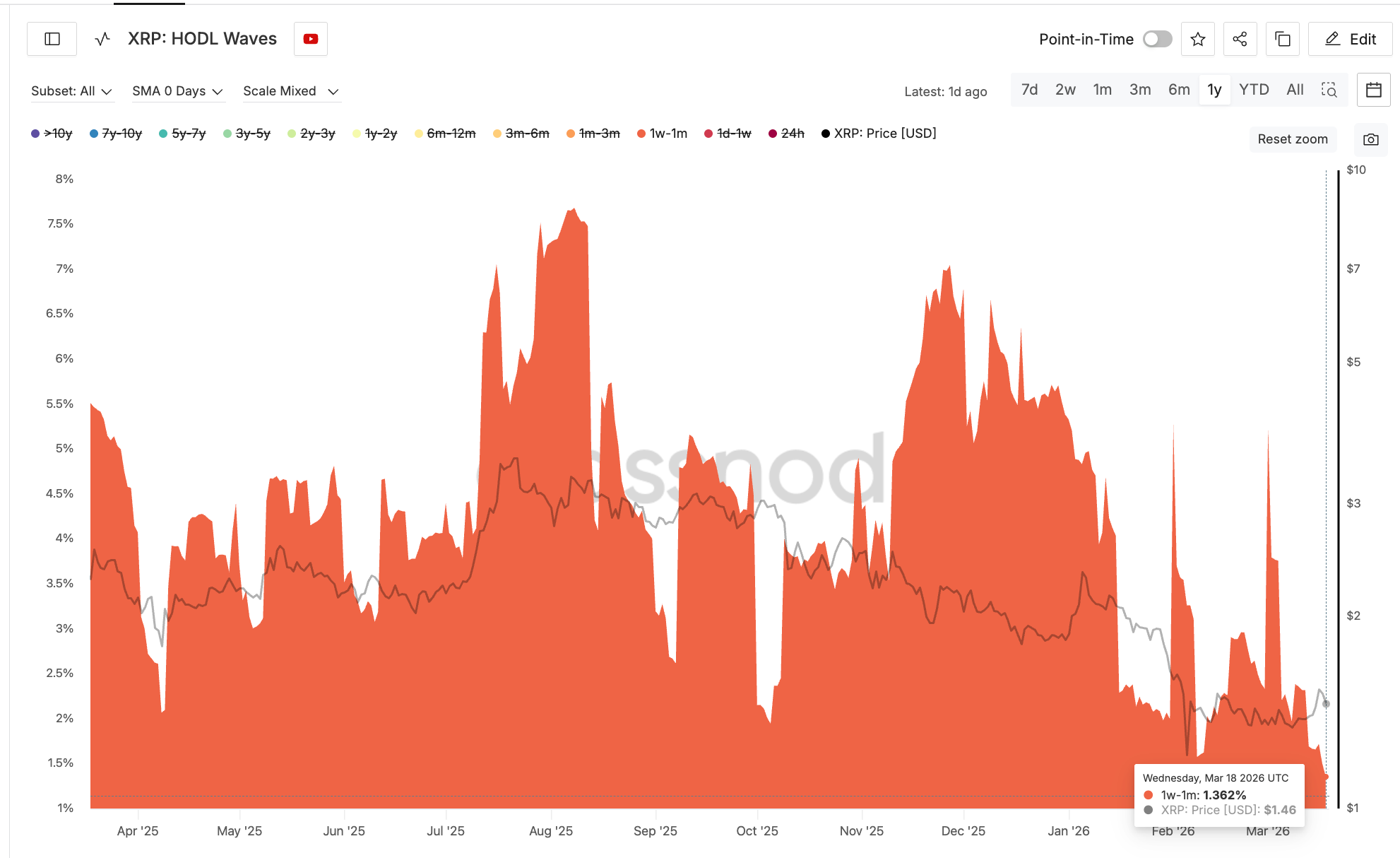Open the sidebar panel icon
The width and height of the screenshot is (1400, 858).
click(51, 39)
